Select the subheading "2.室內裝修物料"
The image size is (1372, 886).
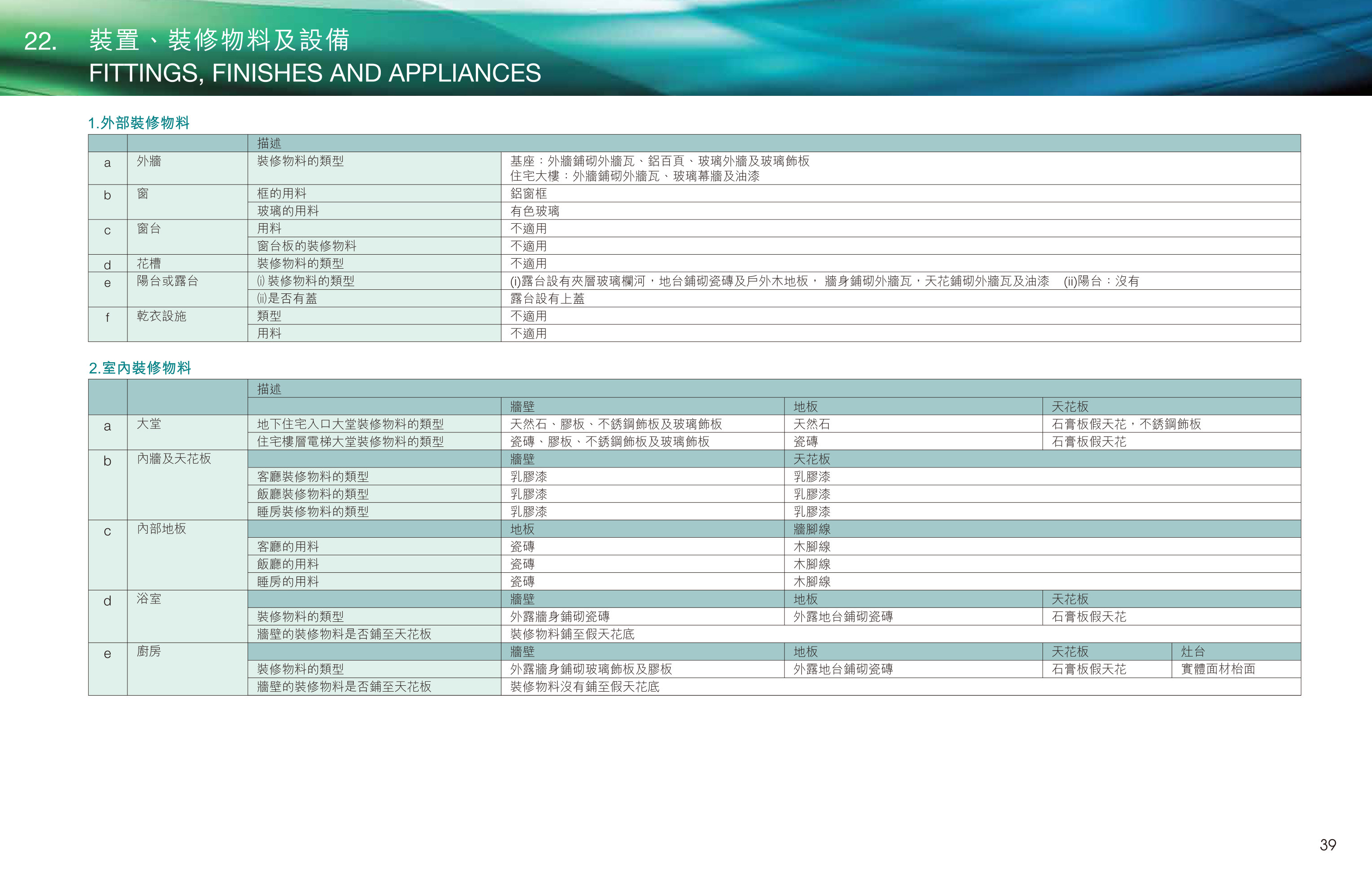(x=140, y=368)
